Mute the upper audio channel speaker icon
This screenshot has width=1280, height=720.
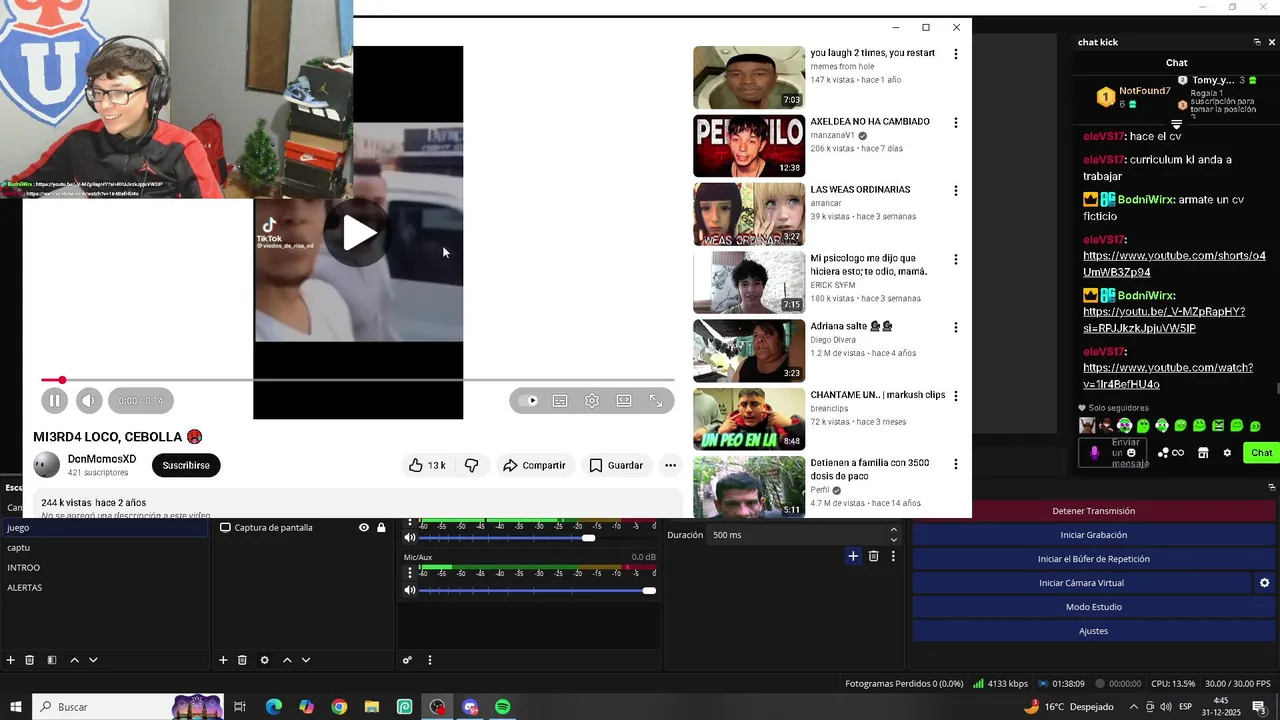pos(409,538)
